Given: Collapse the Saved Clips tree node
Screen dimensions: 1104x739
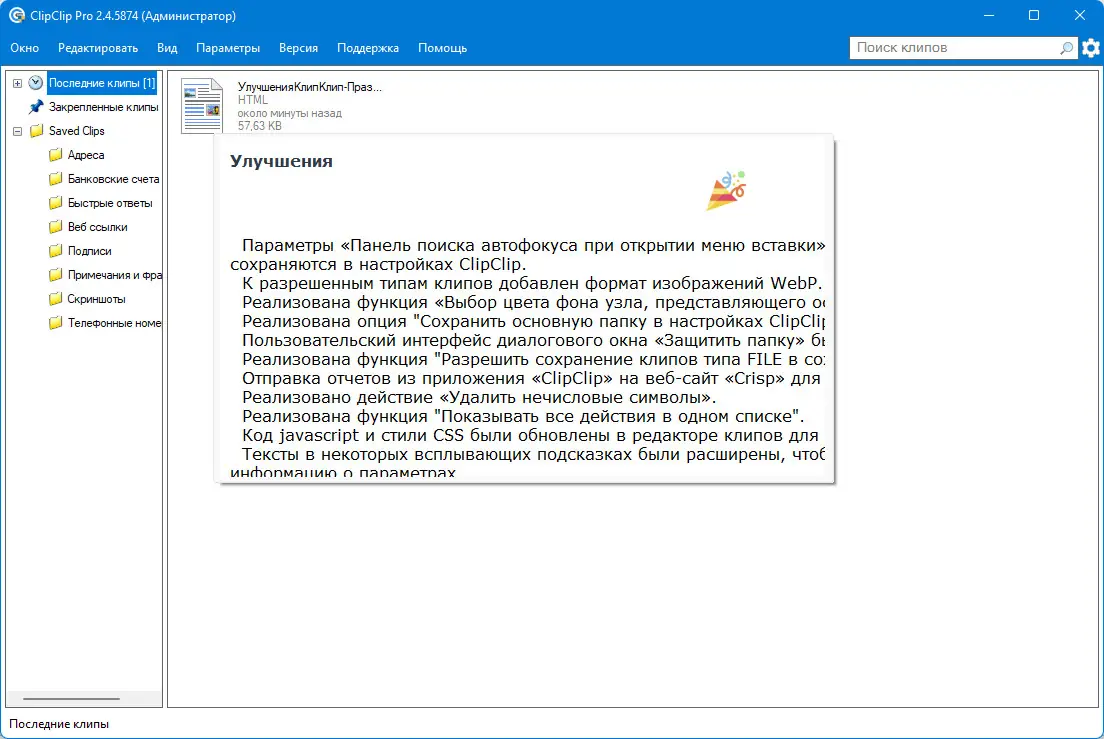Looking at the screenshot, I should (18, 131).
